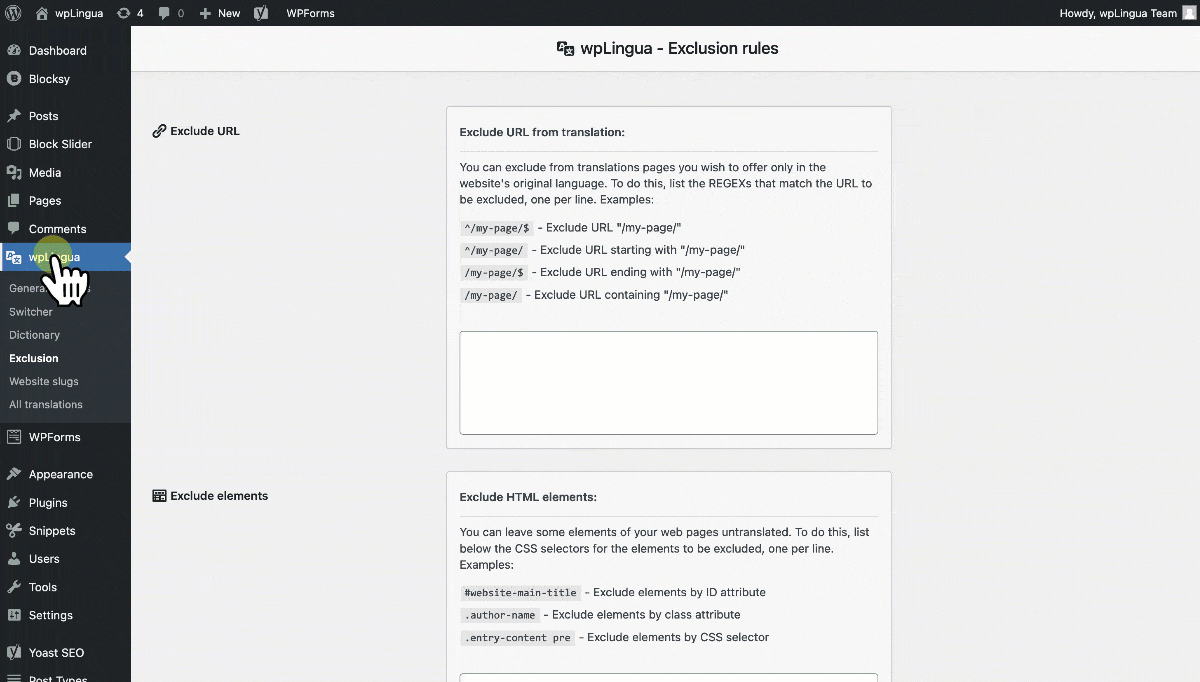The height and width of the screenshot is (682, 1200).
Task: Click the user avatar in admin bar
Action: pyautogui.click(x=1189, y=13)
